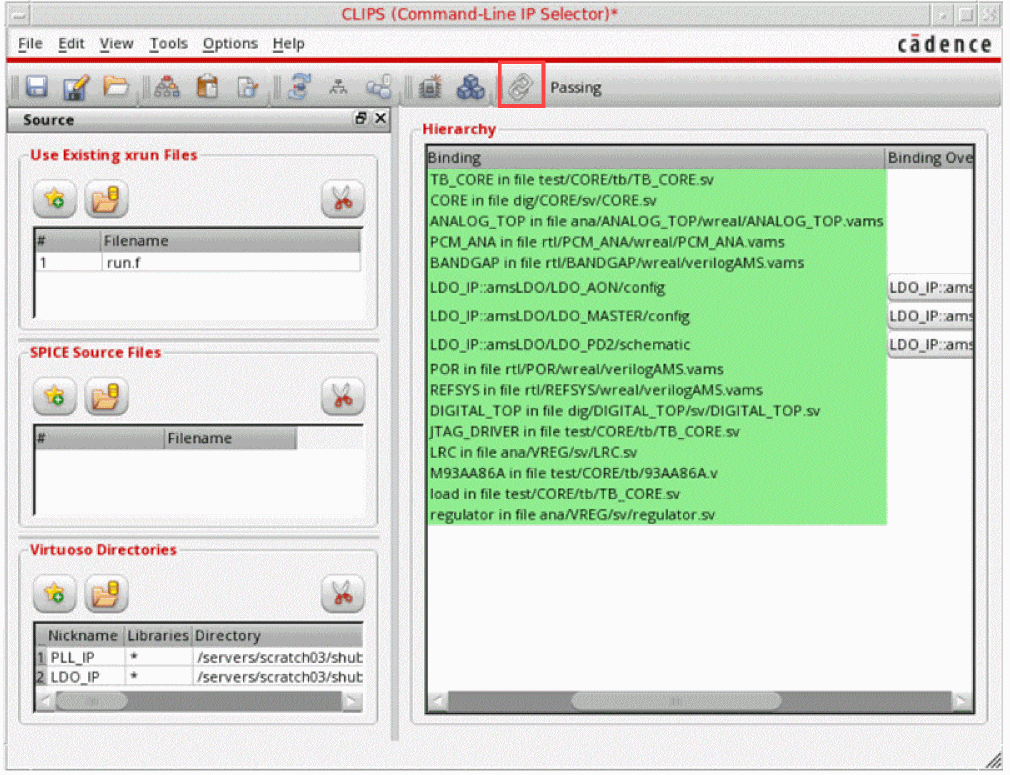
Task: Select the JTAG_DRIVER binding row
Action: pos(657,432)
